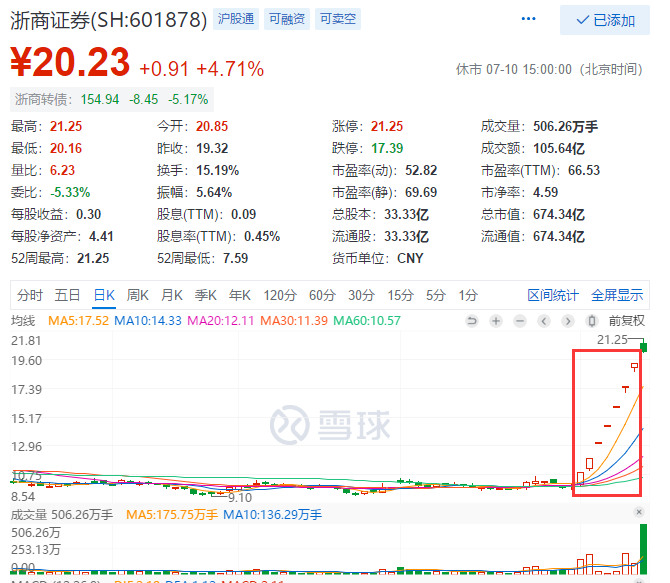Click the 沪股通 tag
Image resolution: width=670 pixels, height=583 pixels.
click(236, 19)
